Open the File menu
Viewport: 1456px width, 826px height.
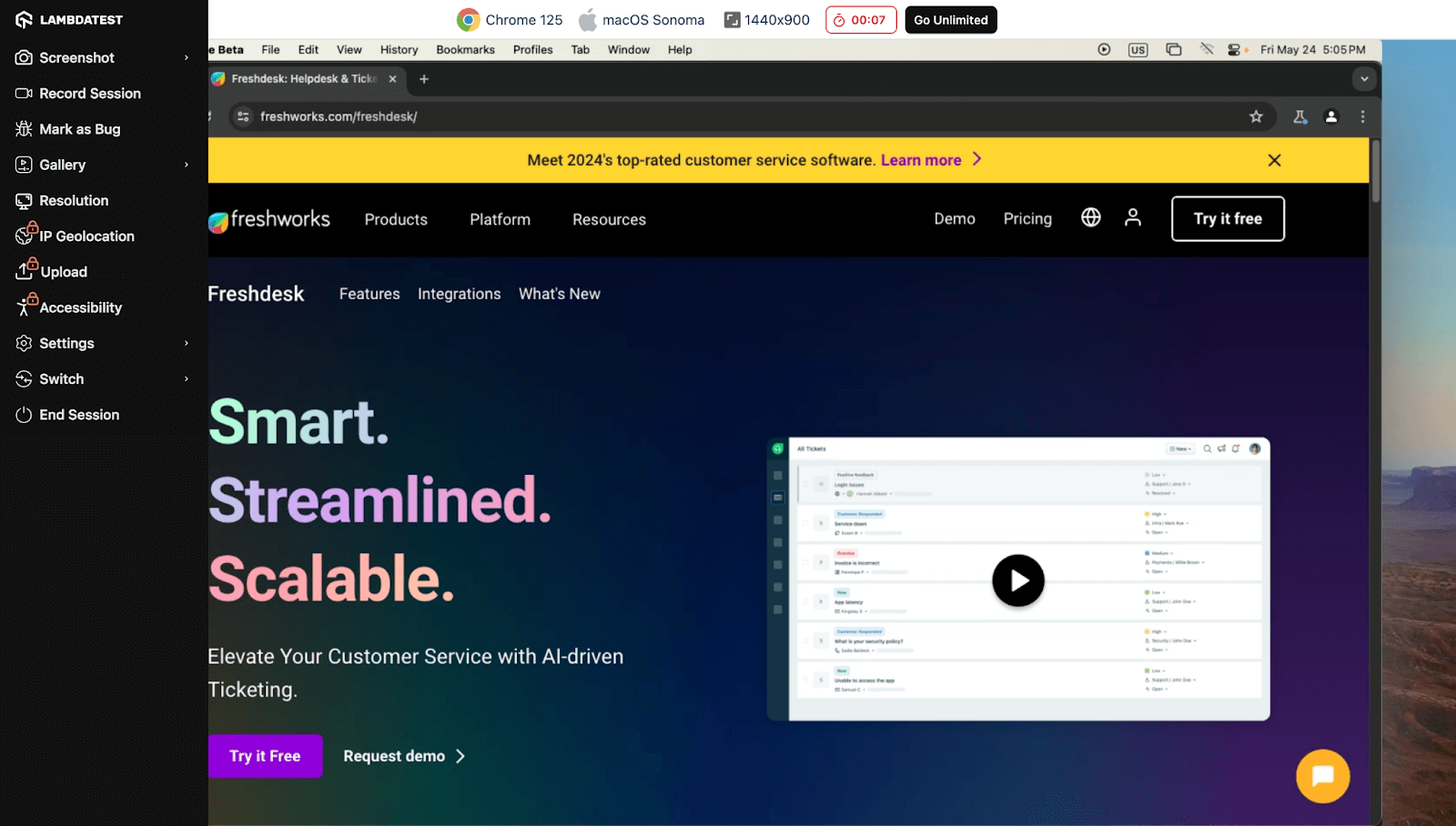(x=270, y=50)
